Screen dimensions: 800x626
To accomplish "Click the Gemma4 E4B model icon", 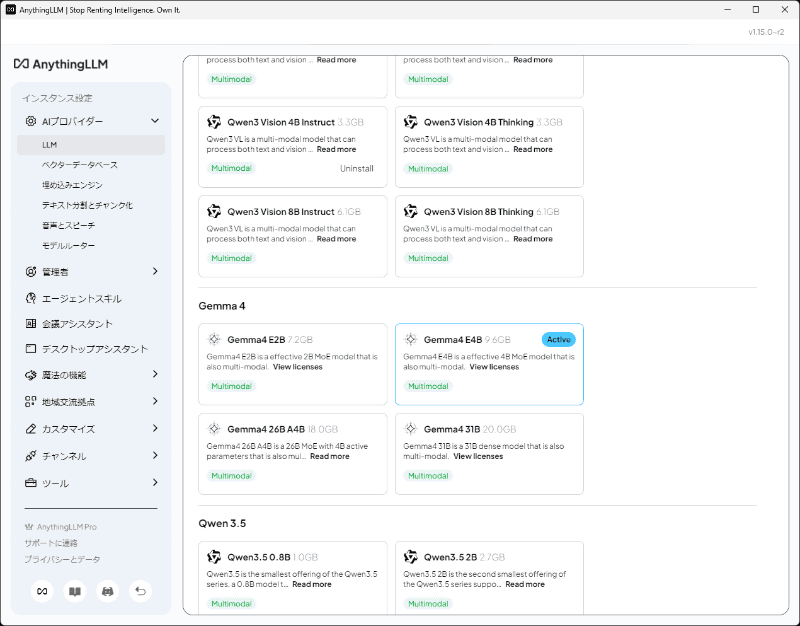I will click(x=411, y=339).
